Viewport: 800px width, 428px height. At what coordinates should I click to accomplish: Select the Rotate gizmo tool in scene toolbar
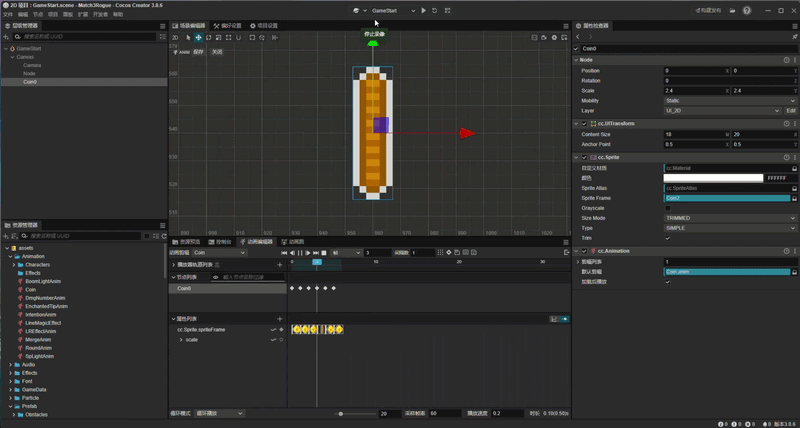(208, 38)
